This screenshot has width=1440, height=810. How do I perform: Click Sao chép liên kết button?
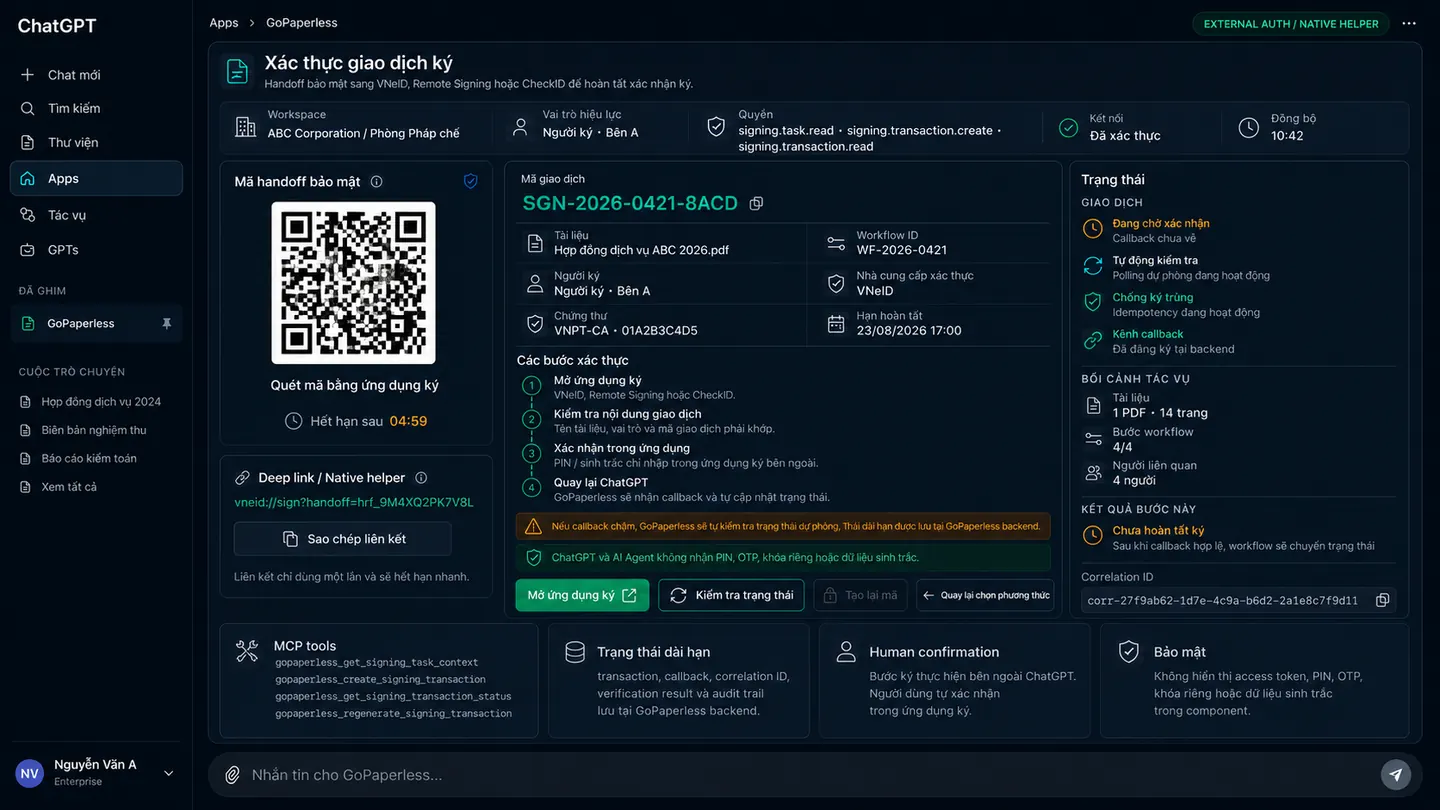343,539
